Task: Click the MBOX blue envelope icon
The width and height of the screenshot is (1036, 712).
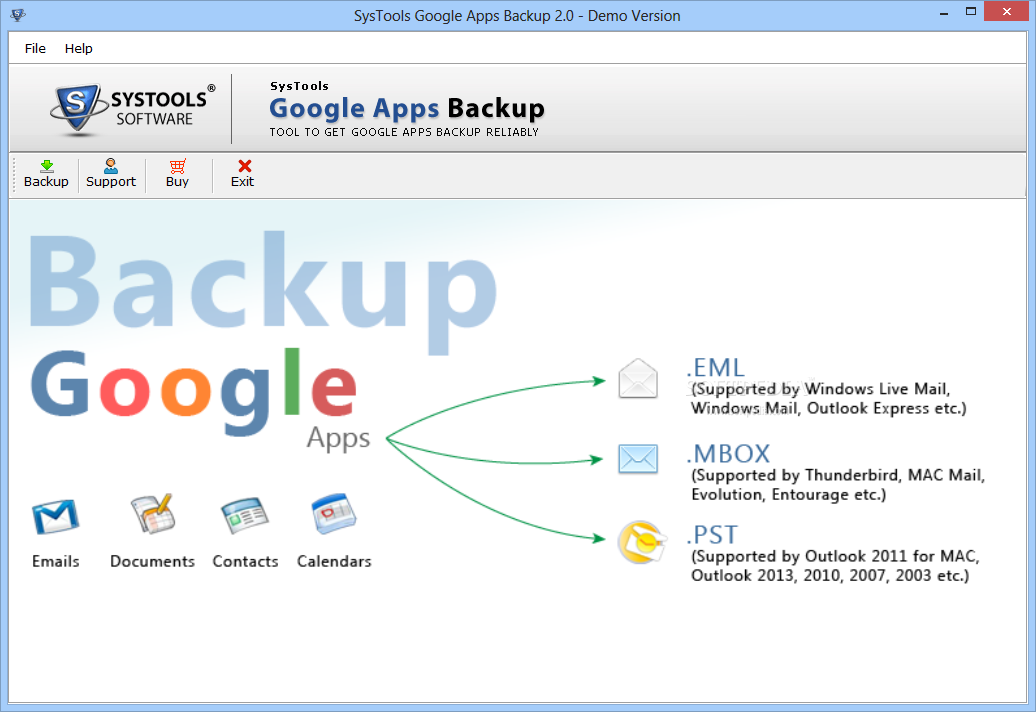Action: [x=638, y=459]
